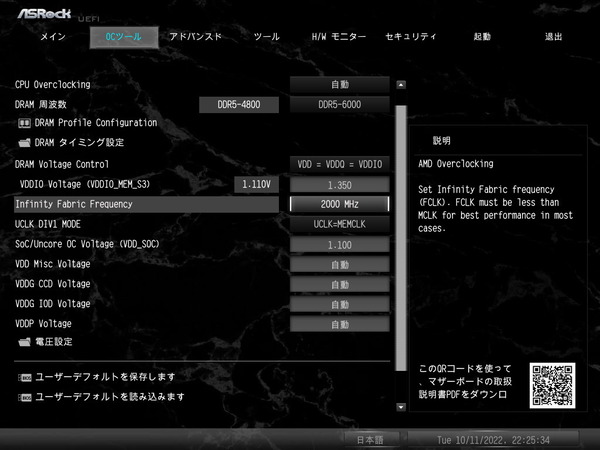Image resolution: width=600 pixels, height=450 pixels.
Task: Switch to the アドバンスド tab
Action: click(x=195, y=37)
